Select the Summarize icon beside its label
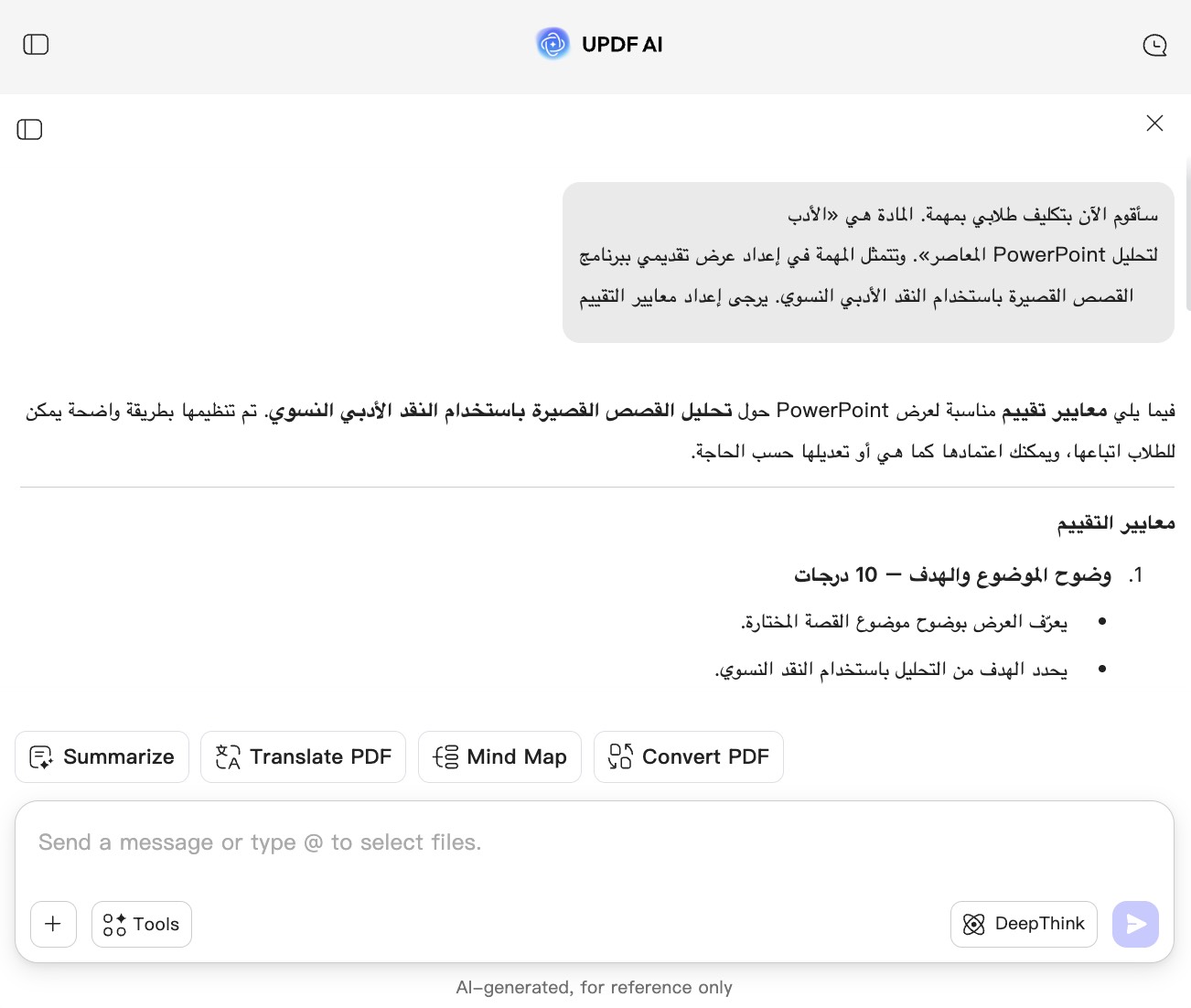 (42, 756)
